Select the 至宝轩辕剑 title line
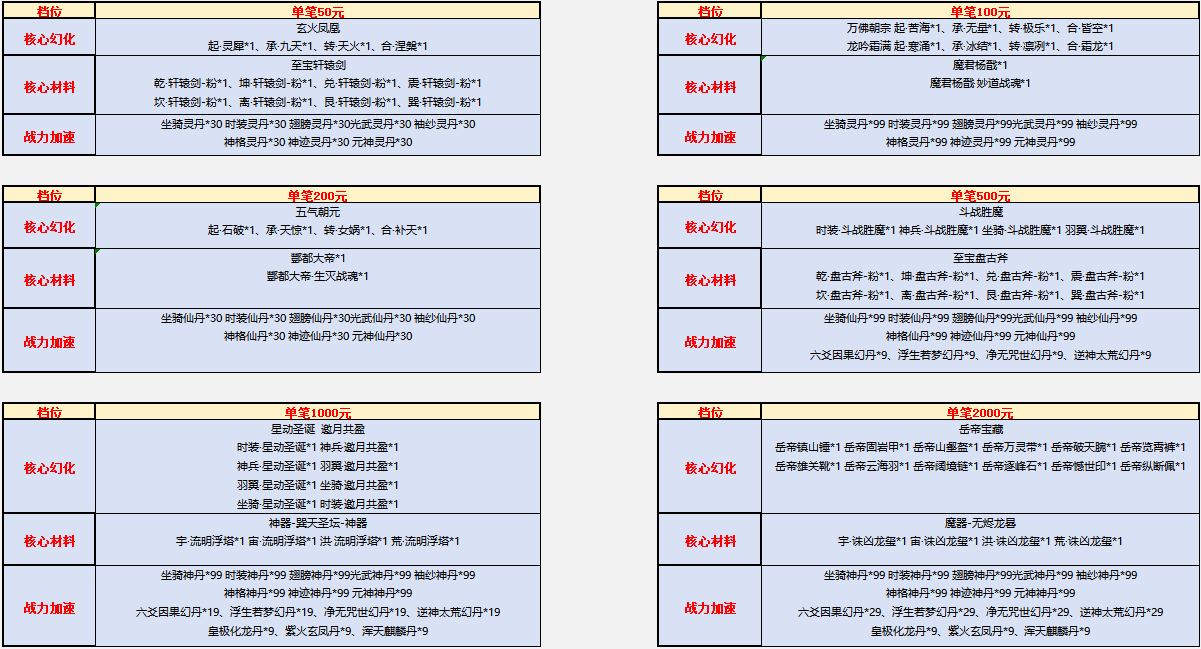 [318, 65]
